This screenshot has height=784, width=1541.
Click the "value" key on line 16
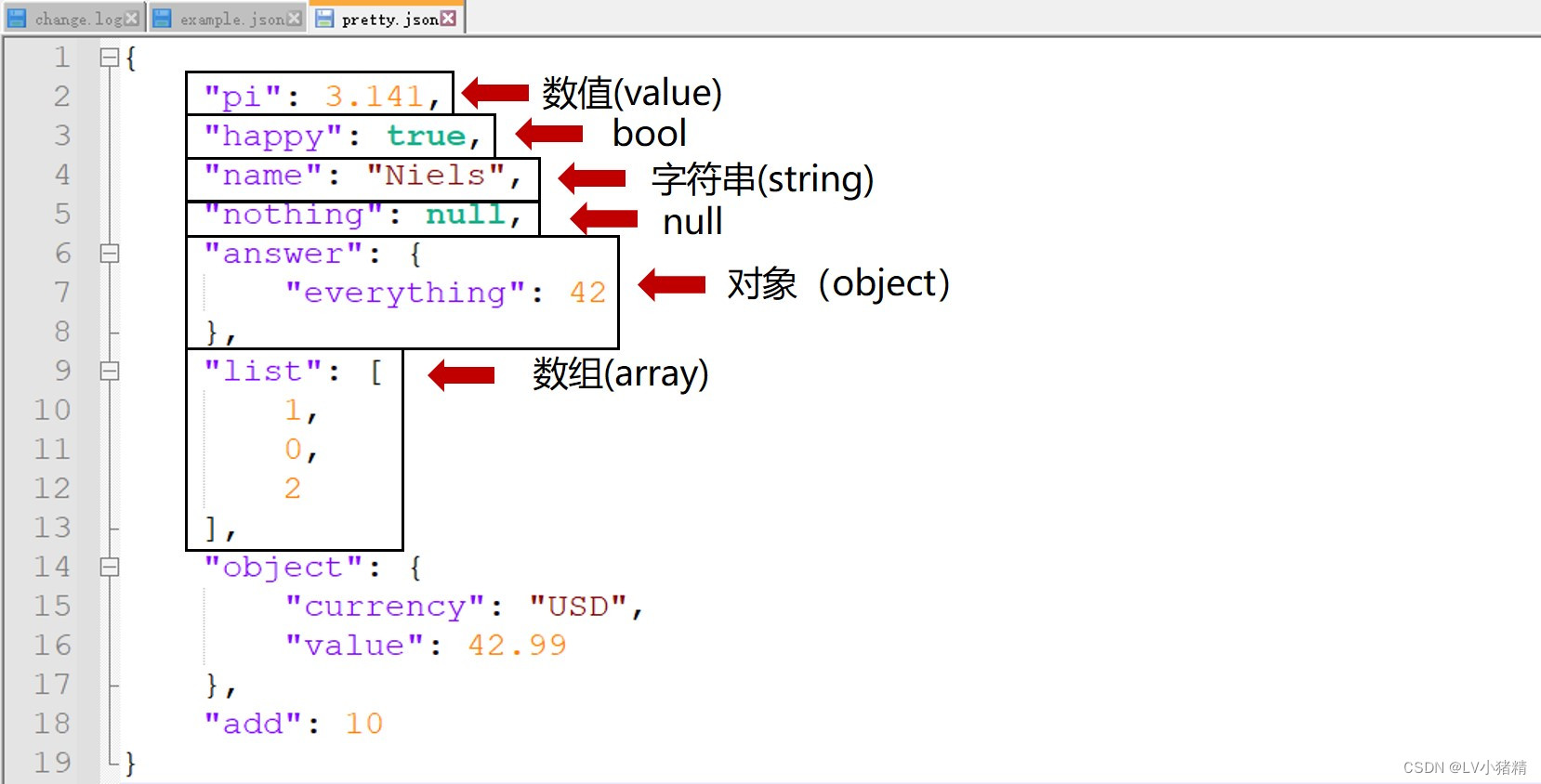354,646
